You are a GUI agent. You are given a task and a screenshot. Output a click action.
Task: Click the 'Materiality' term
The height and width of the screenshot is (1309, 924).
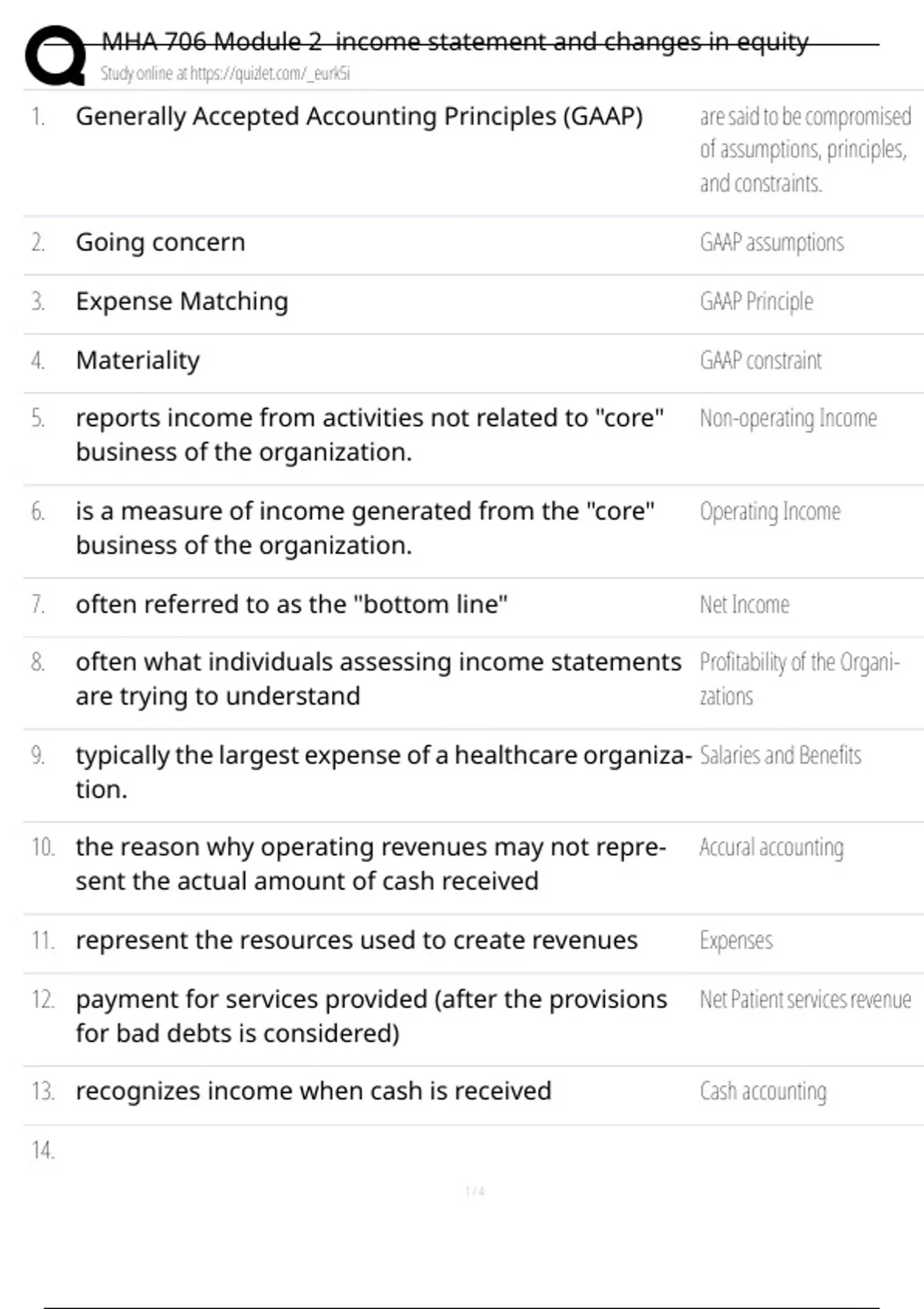(x=138, y=360)
